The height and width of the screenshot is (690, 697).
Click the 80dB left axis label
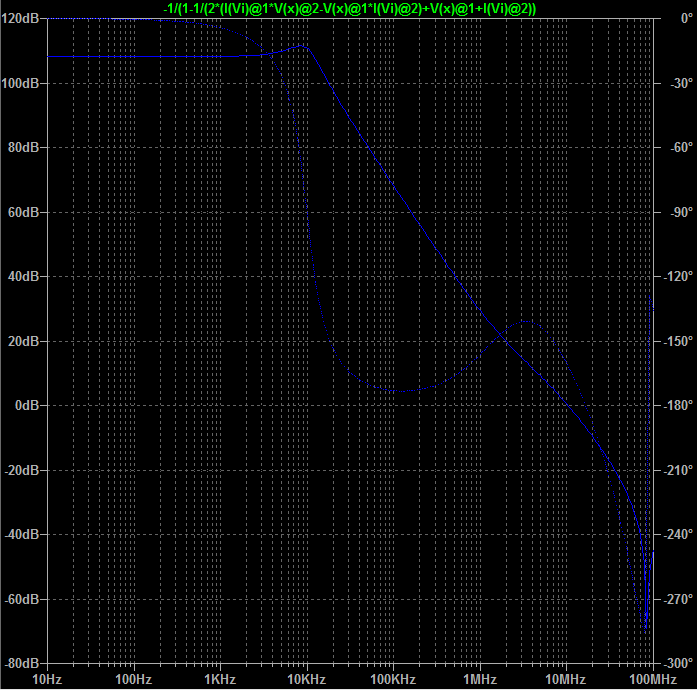click(24, 148)
